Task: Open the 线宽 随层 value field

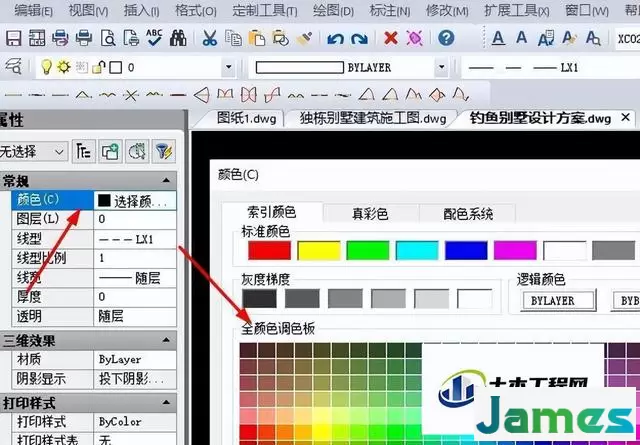Action: point(135,278)
